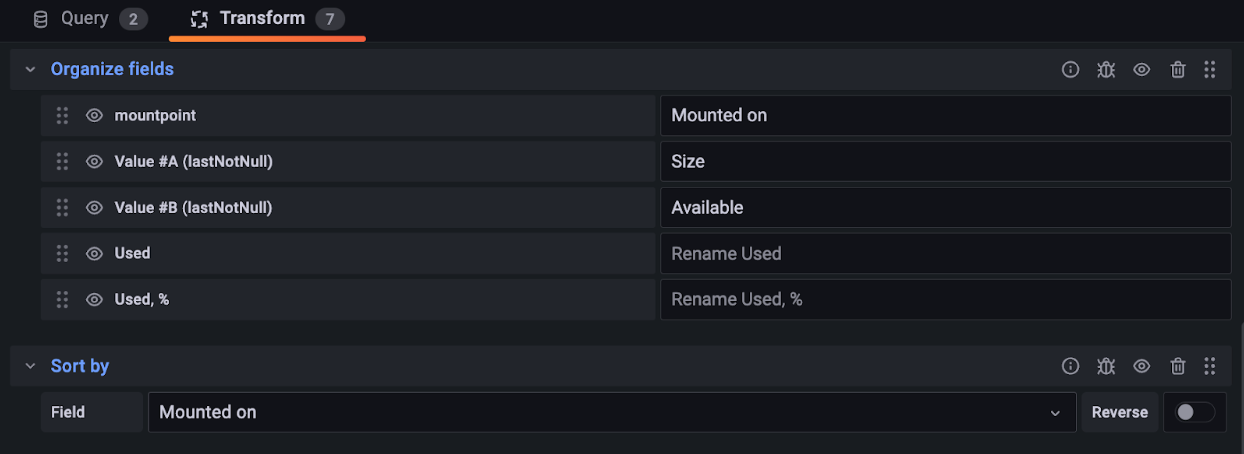
Task: Click the Organize fields title link
Action: coord(112,69)
